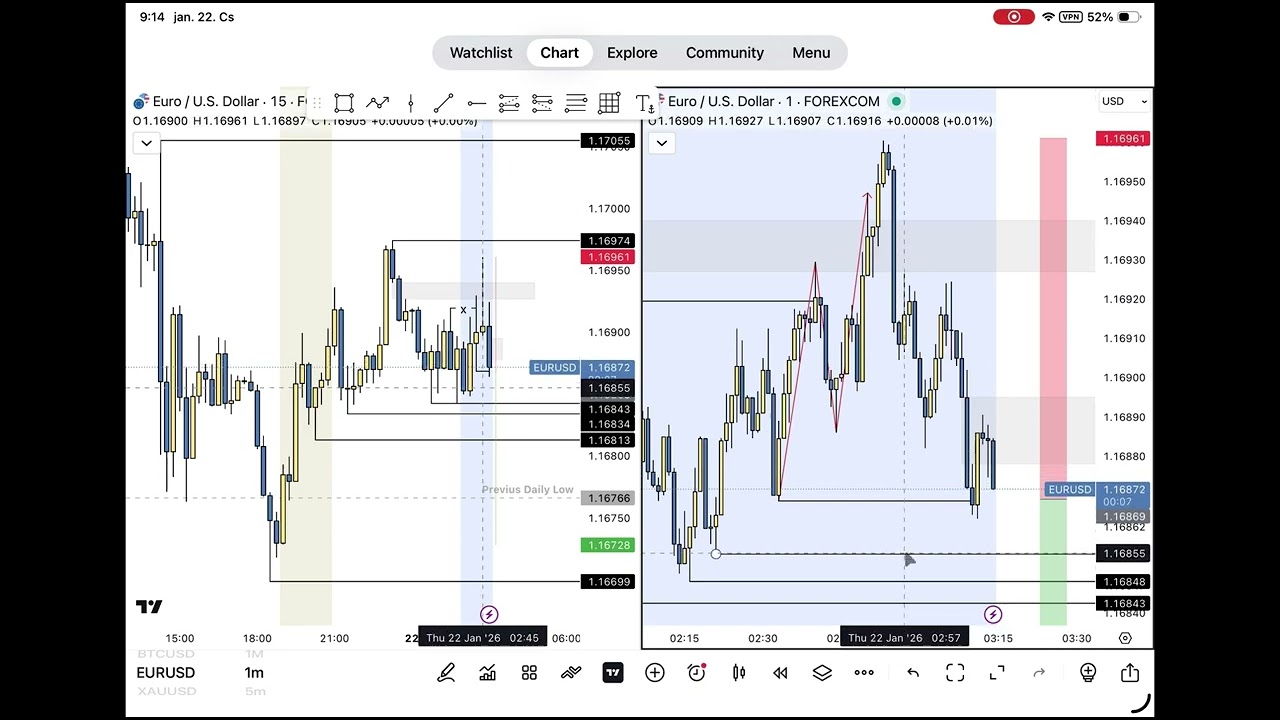Select the Fib retracement style tool

coord(542,102)
